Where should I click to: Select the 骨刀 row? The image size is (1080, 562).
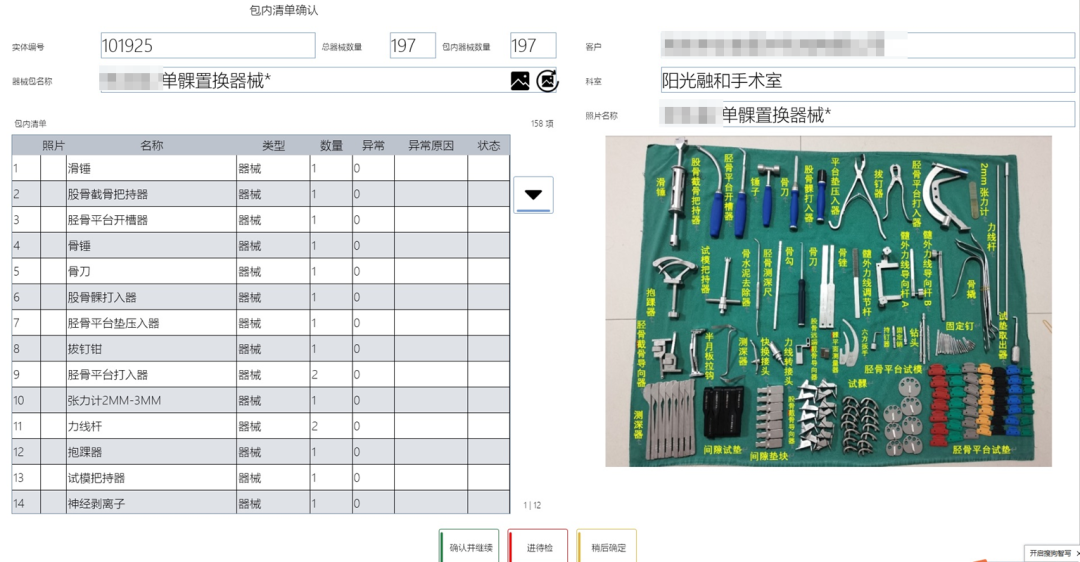[261, 271]
